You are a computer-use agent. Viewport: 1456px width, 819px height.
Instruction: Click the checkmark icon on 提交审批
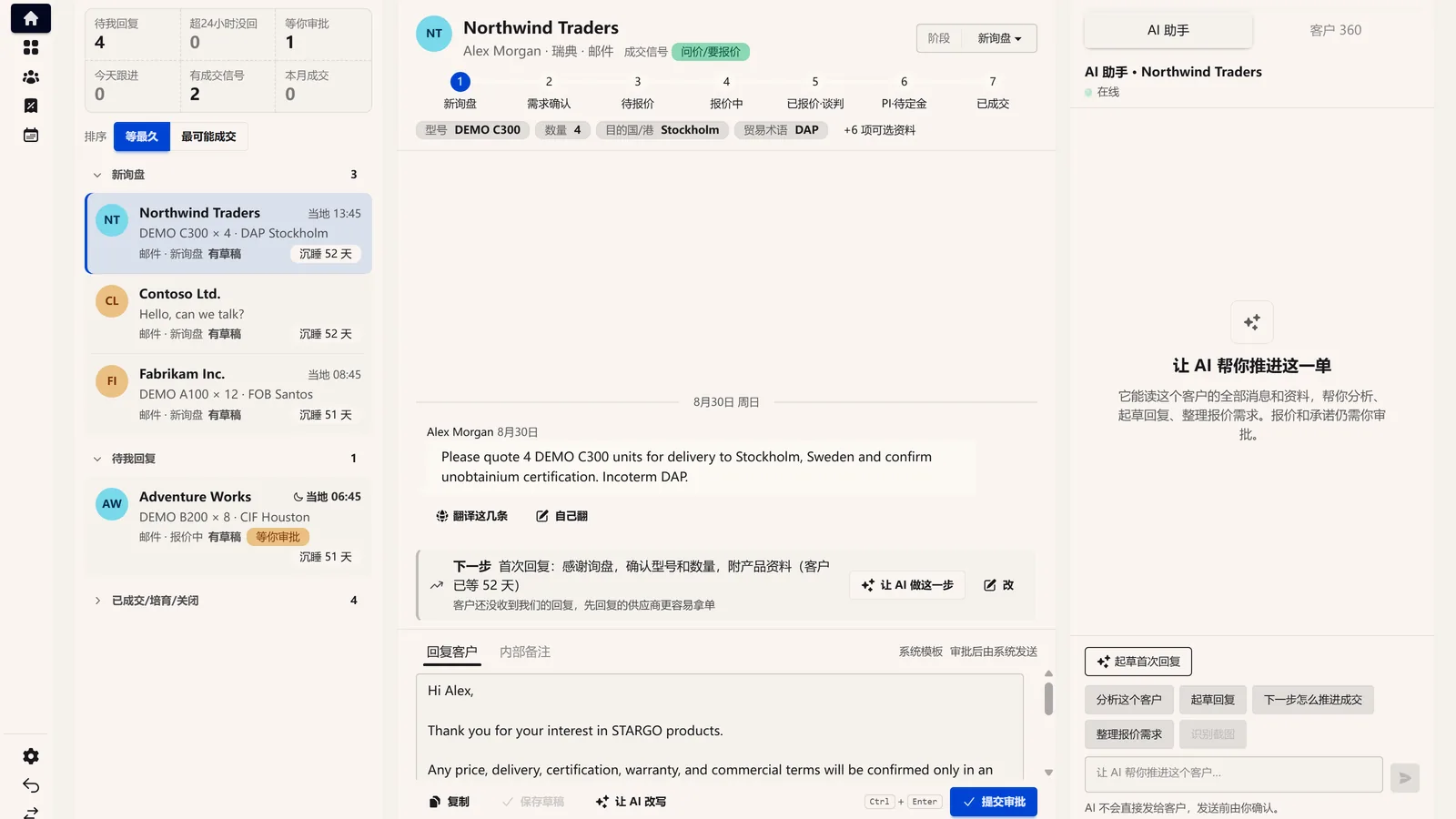tap(969, 802)
